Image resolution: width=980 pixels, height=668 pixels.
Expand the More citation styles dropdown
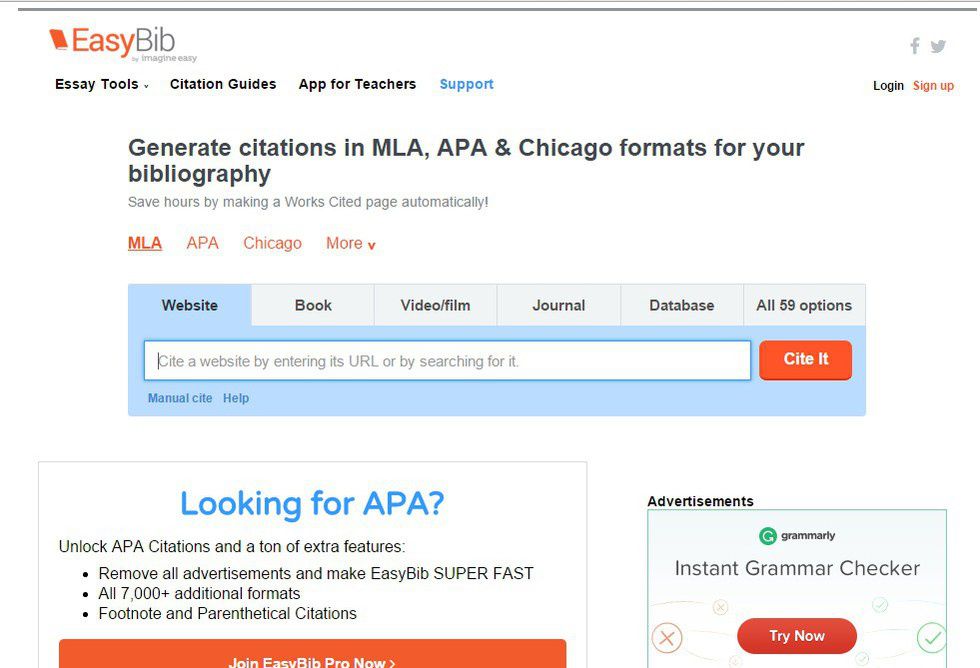pyautogui.click(x=350, y=244)
